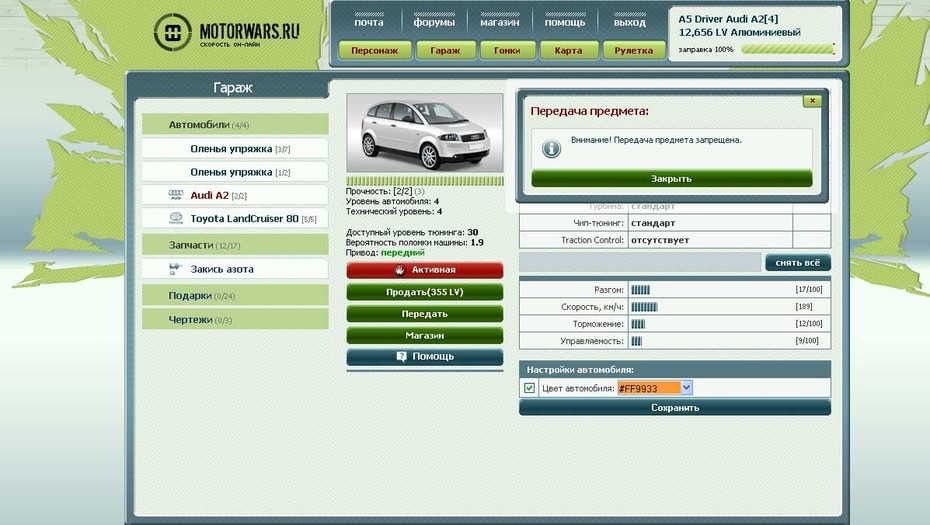Click the car durability striped bar
This screenshot has width=930, height=525.
tap(425, 181)
